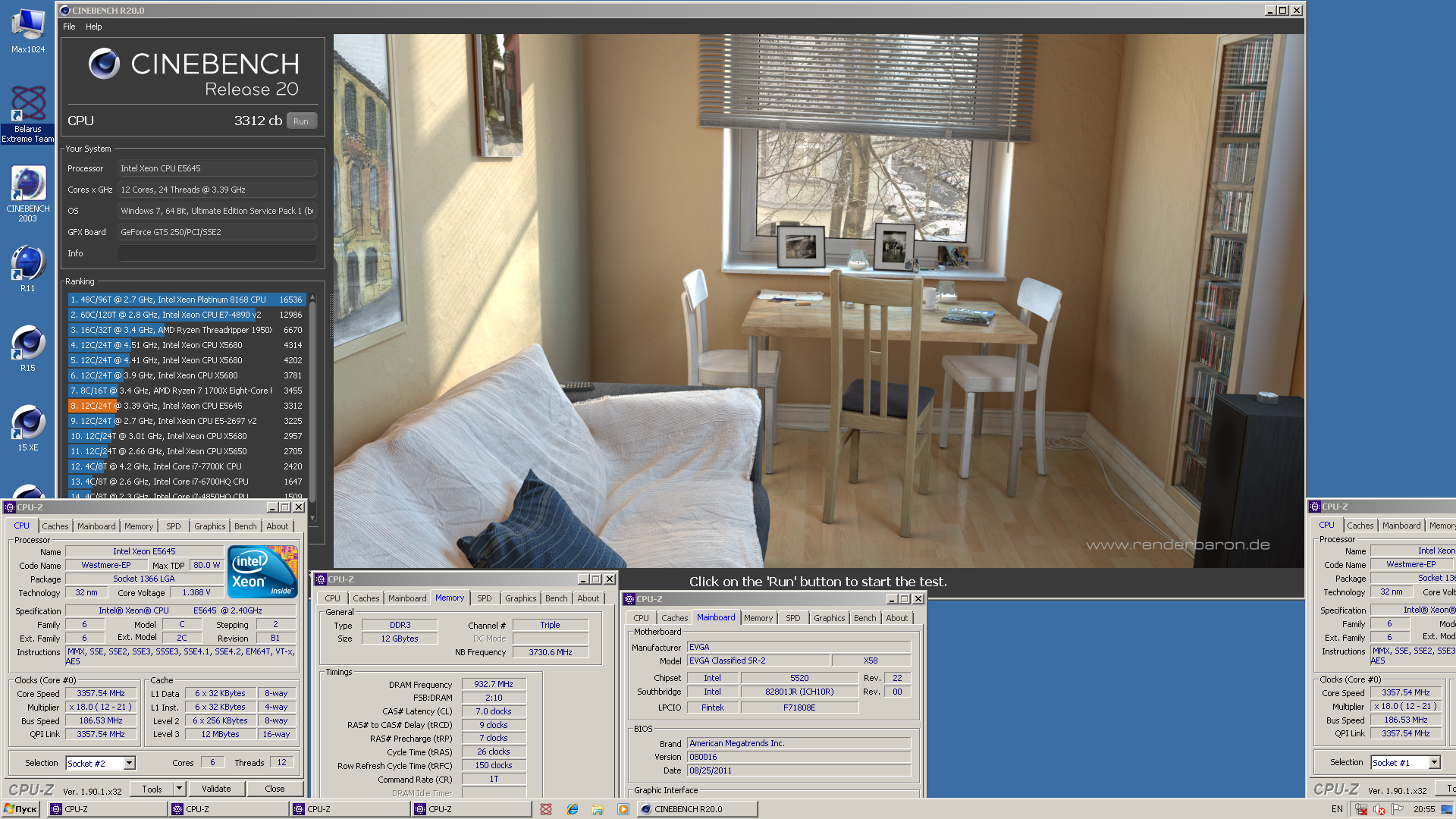This screenshot has width=1456, height=819.
Task: Open About tab in the CPU-Z Mainboard window
Action: point(897,618)
